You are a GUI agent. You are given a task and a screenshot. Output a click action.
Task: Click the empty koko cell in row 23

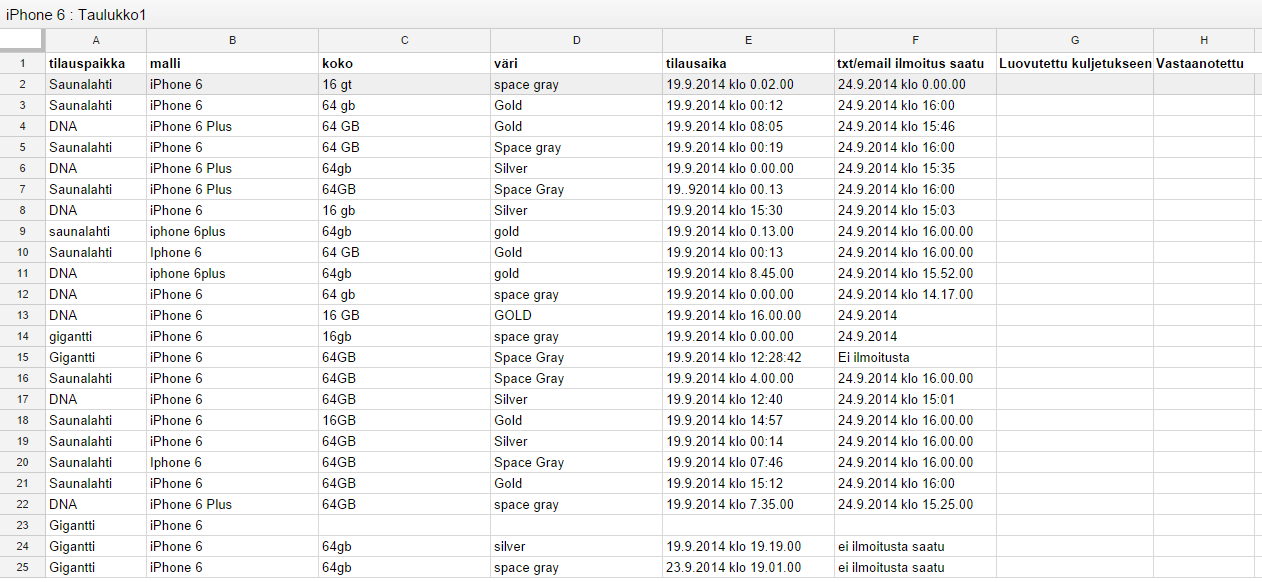404,525
